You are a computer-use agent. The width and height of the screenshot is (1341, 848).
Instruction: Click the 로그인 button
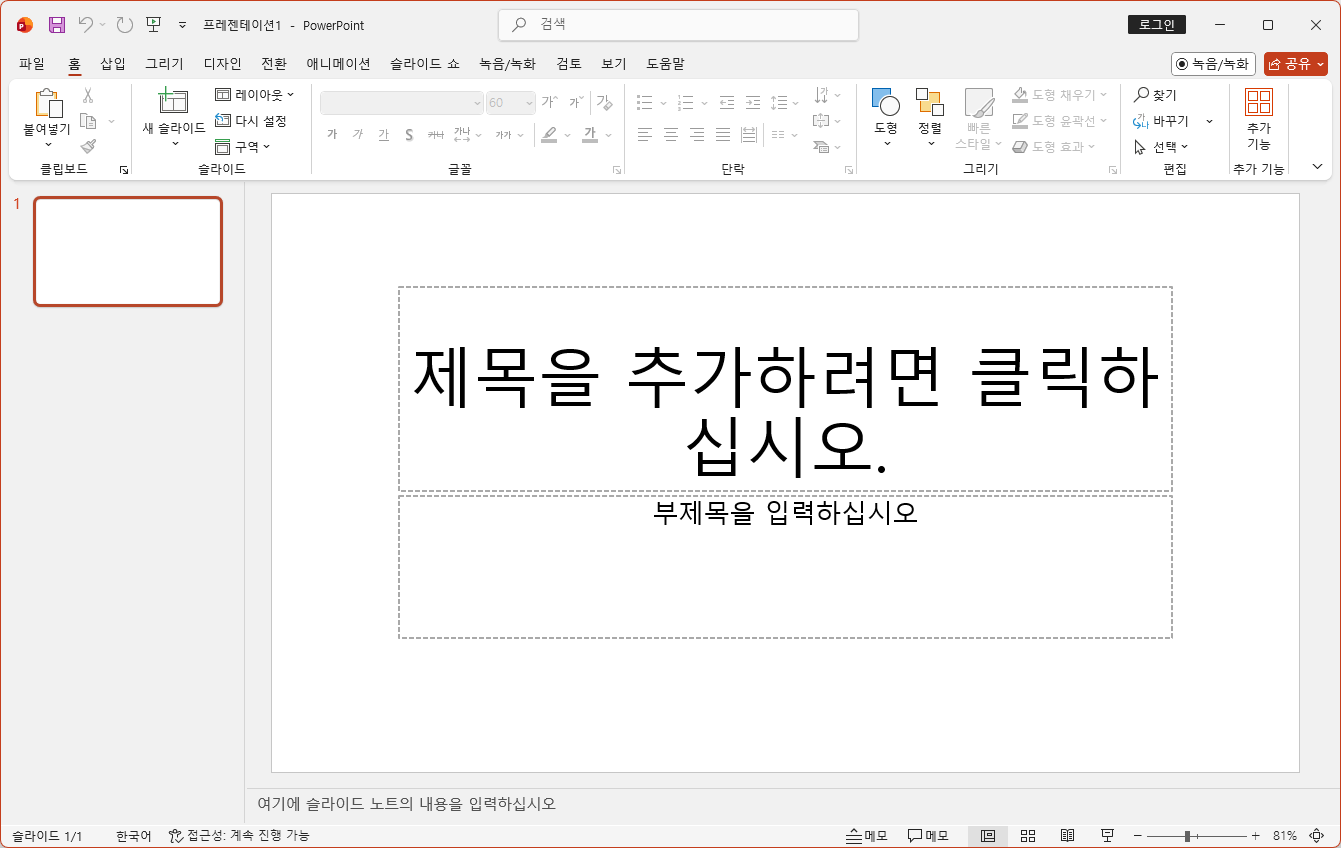[1156, 24]
